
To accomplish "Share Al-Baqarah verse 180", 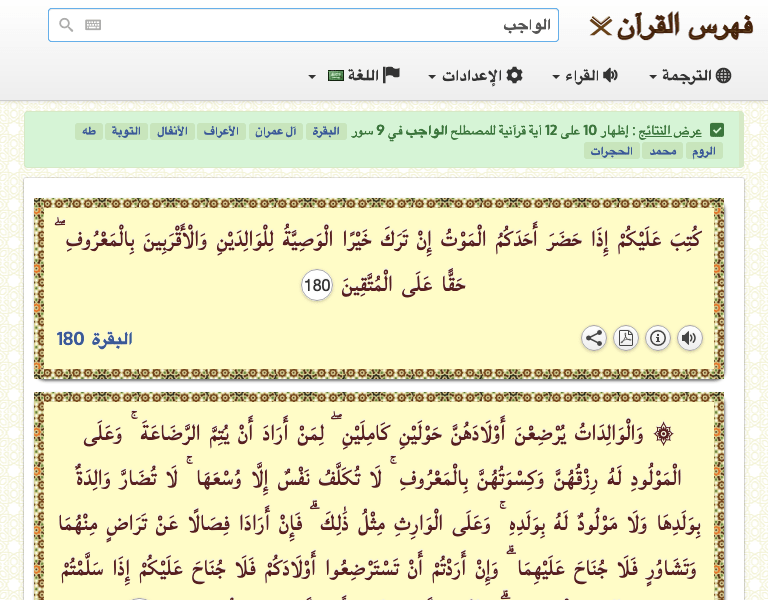I will pos(594,338).
